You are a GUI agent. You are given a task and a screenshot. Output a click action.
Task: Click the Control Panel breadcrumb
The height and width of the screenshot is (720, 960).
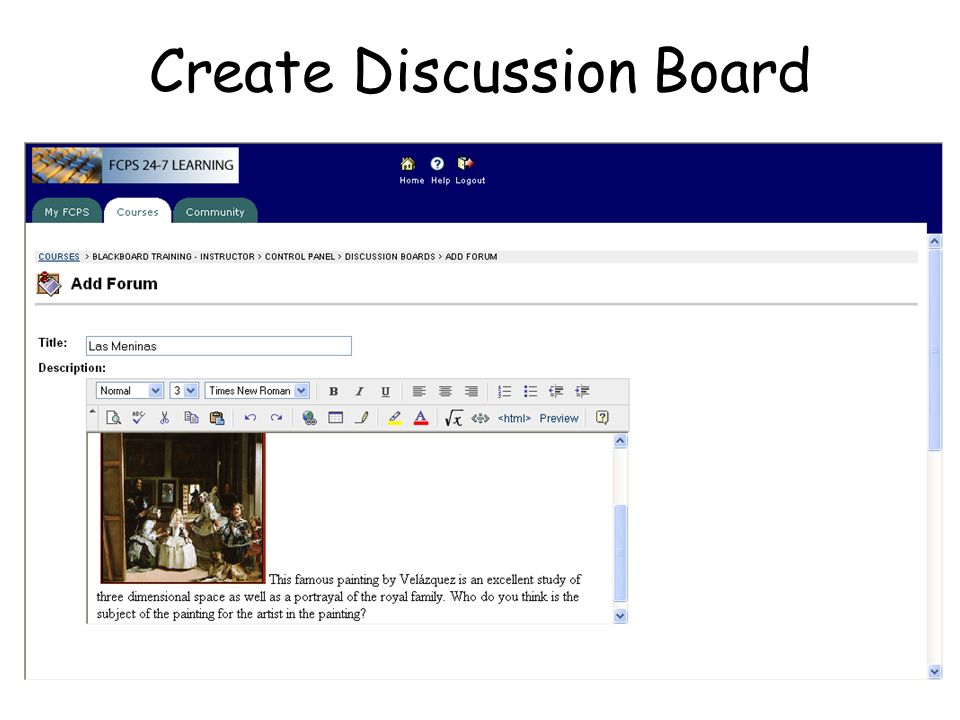[300, 257]
